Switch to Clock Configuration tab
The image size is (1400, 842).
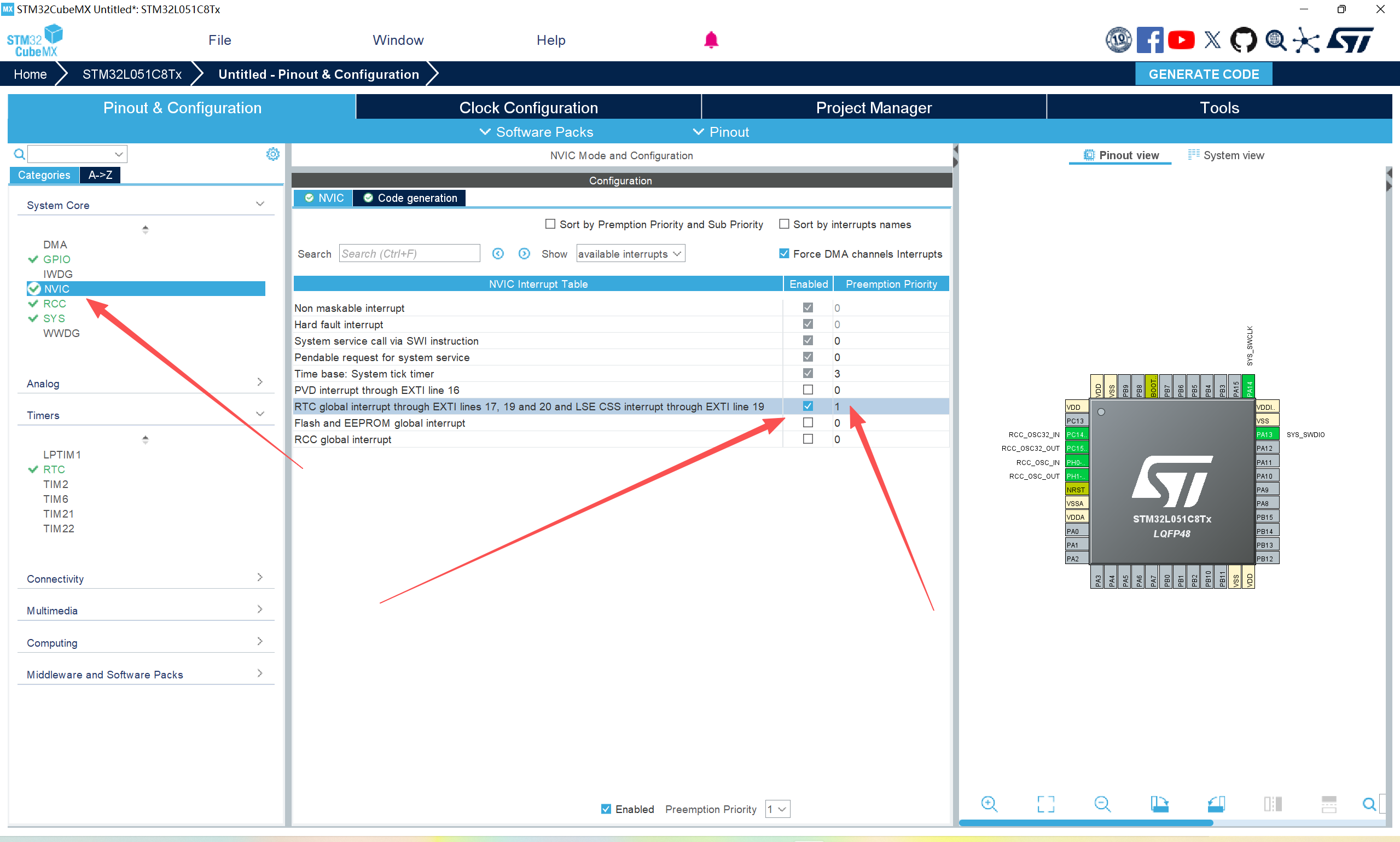point(528,107)
